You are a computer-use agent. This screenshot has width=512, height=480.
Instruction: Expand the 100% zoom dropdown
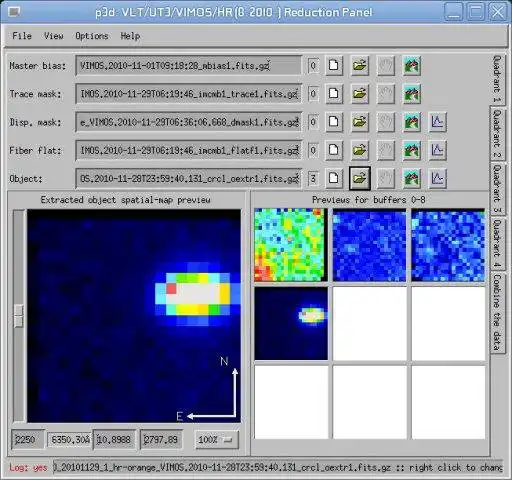tap(217, 440)
